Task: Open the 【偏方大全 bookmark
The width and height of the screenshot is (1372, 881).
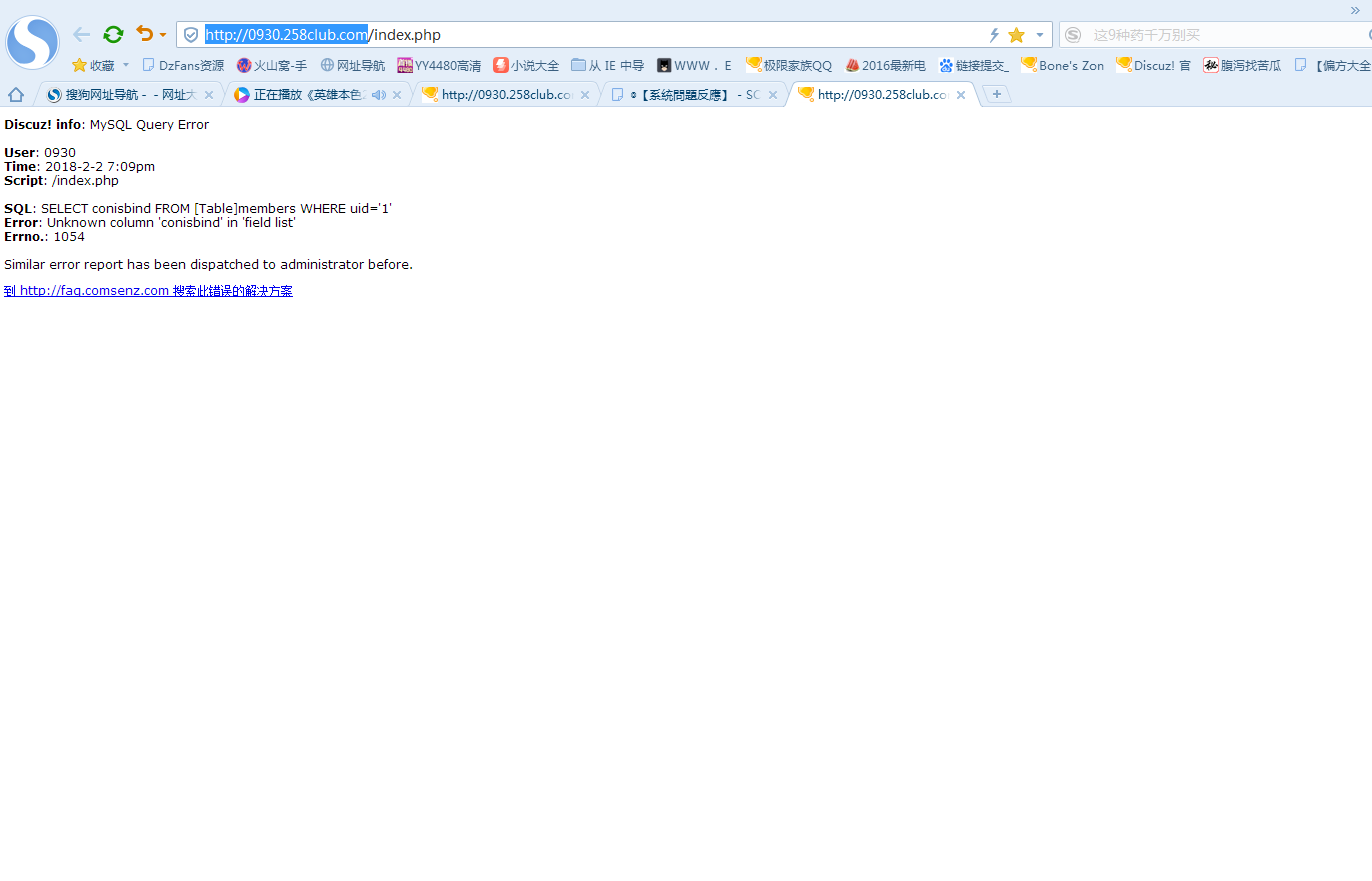Action: (x=1332, y=65)
